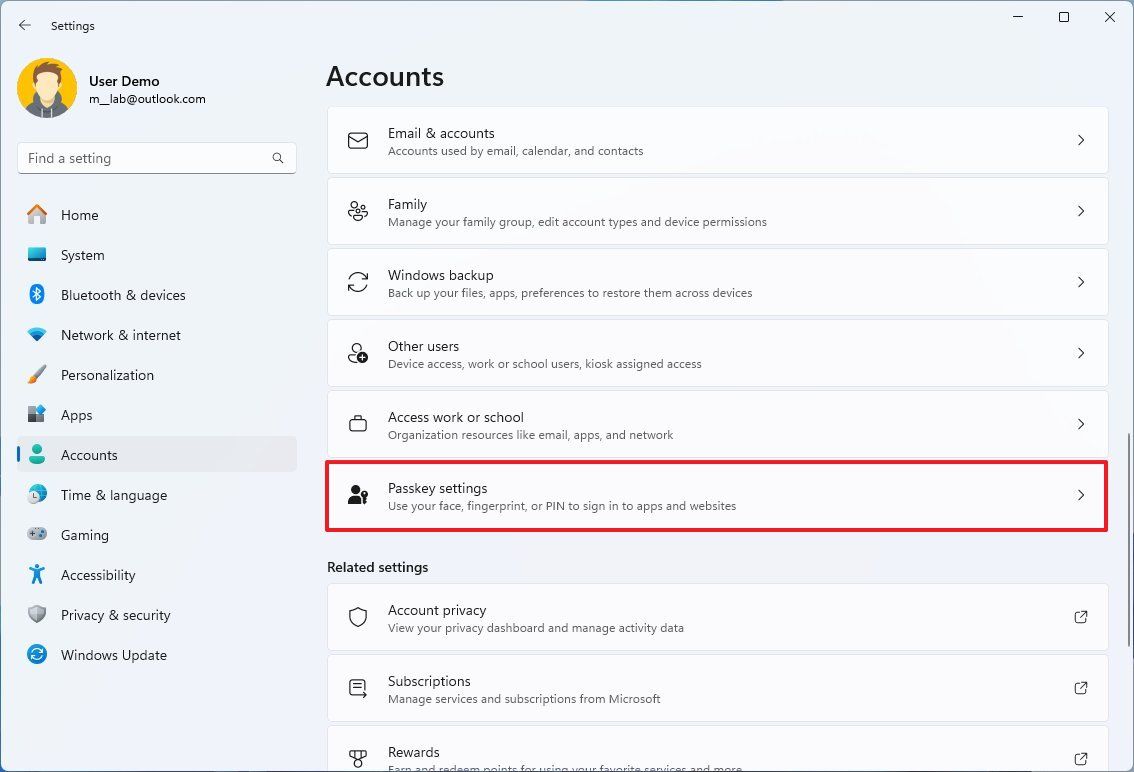This screenshot has height=772, width=1134.
Task: Select Accounts in the sidebar
Action: click(x=89, y=455)
